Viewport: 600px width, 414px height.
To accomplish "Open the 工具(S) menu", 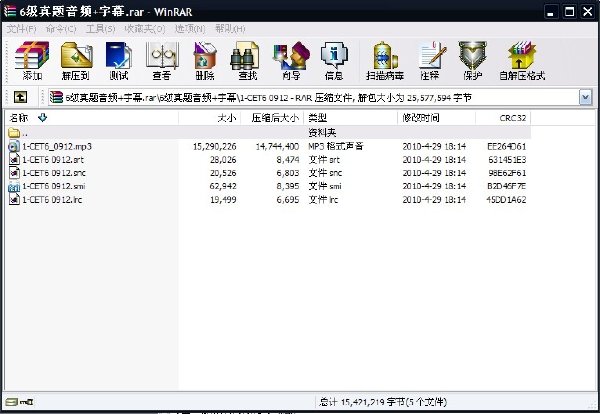I will pos(100,29).
